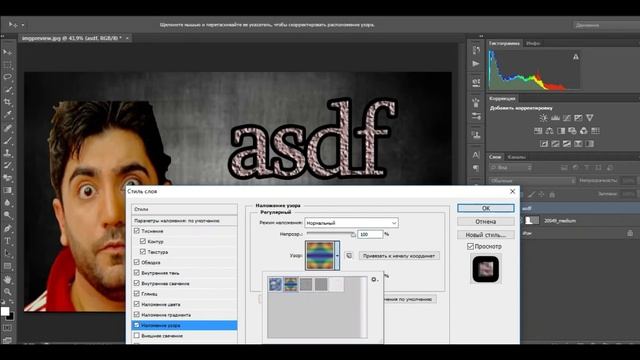
Task: Toggle the Контур checkbox
Action: pyautogui.click(x=143, y=241)
